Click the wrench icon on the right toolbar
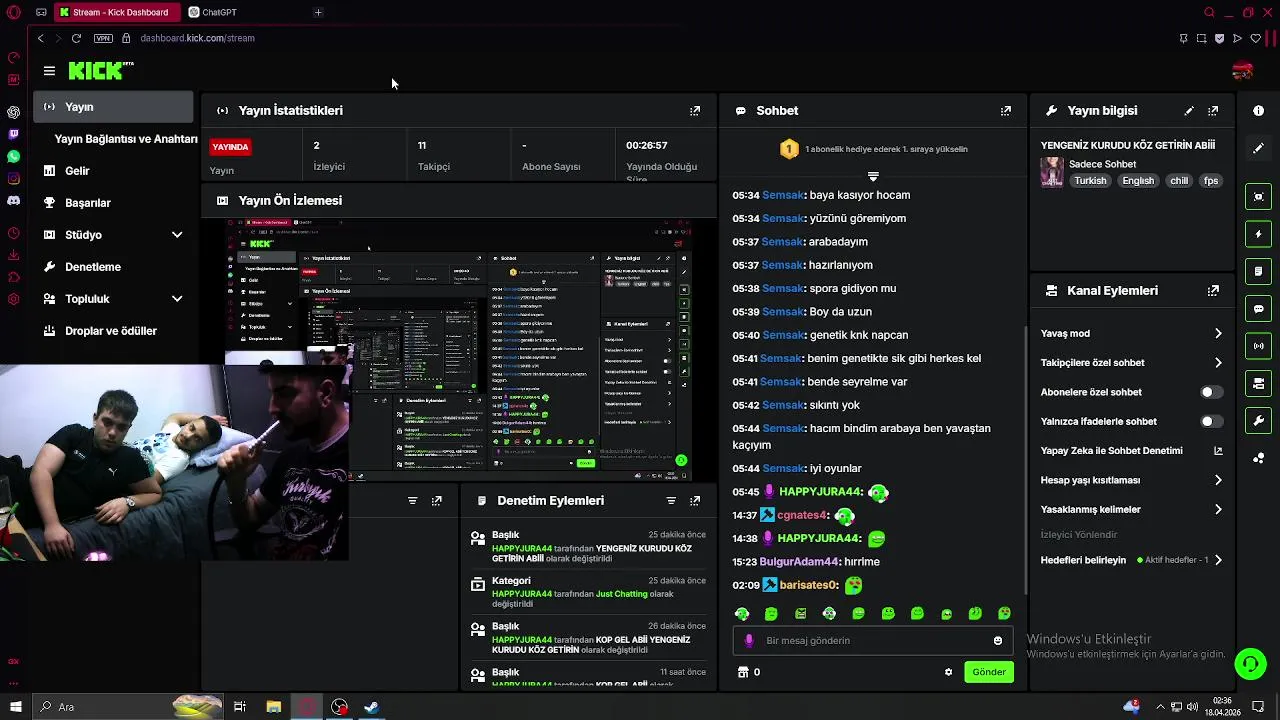The width and height of the screenshot is (1280, 720). pyautogui.click(x=1259, y=421)
